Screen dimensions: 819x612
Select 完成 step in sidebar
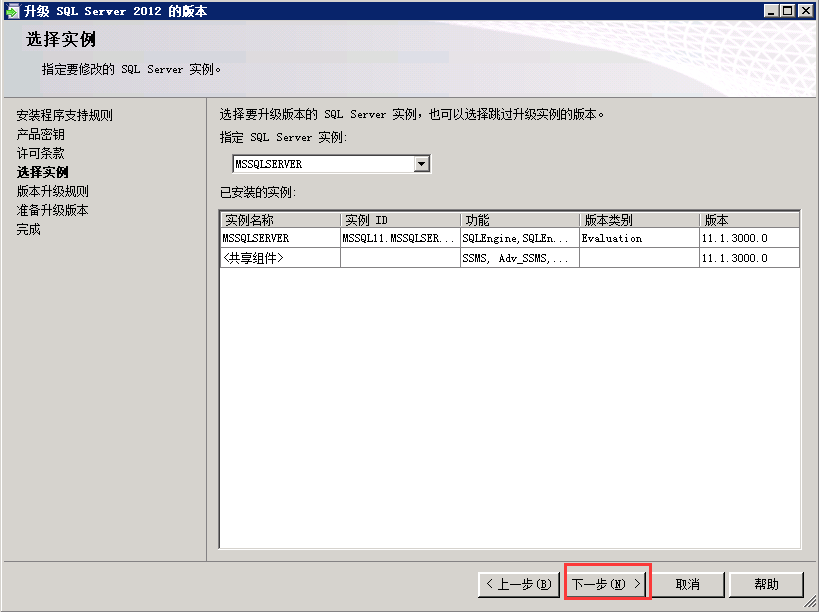[28, 229]
